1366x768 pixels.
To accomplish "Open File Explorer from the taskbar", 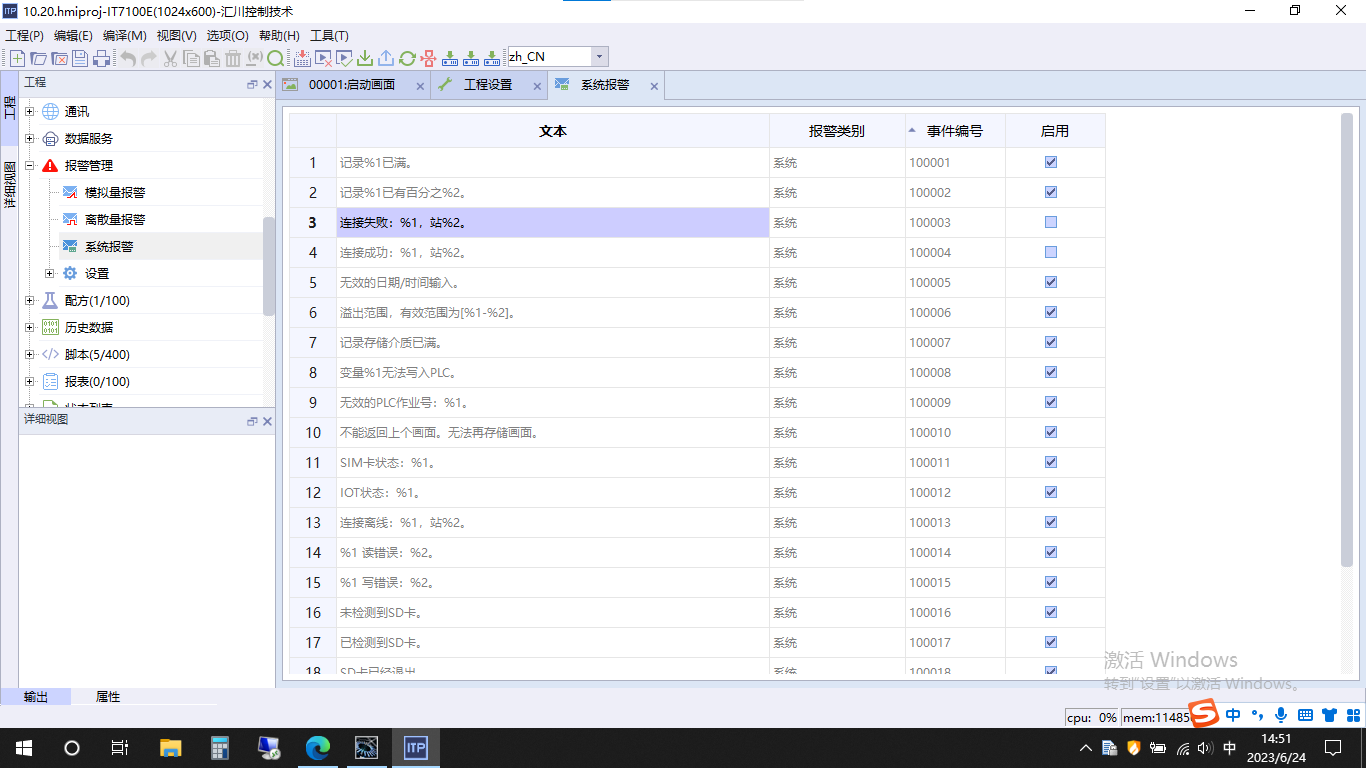I will click(x=171, y=747).
